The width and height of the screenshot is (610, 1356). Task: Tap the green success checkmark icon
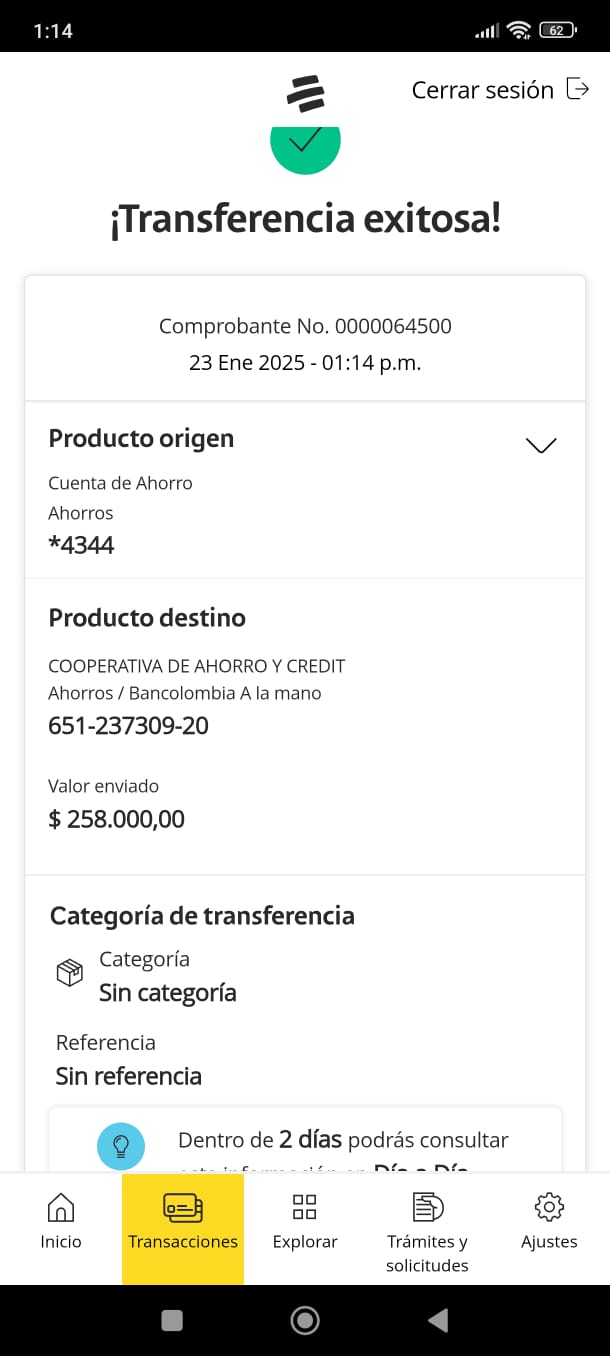click(x=305, y=143)
